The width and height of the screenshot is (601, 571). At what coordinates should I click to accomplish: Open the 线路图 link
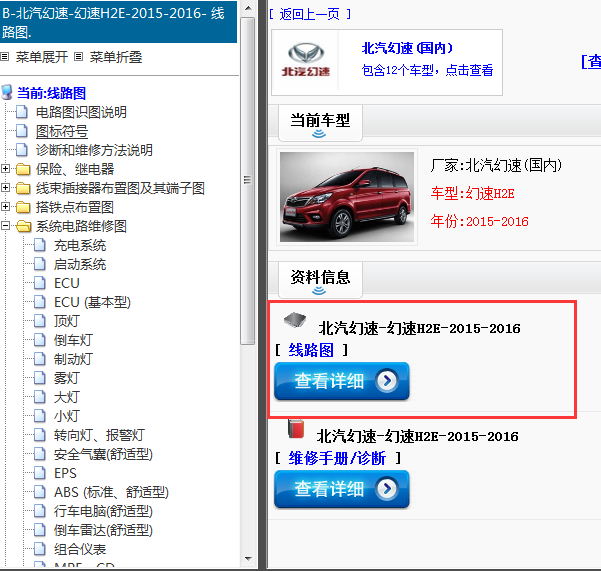[x=311, y=350]
